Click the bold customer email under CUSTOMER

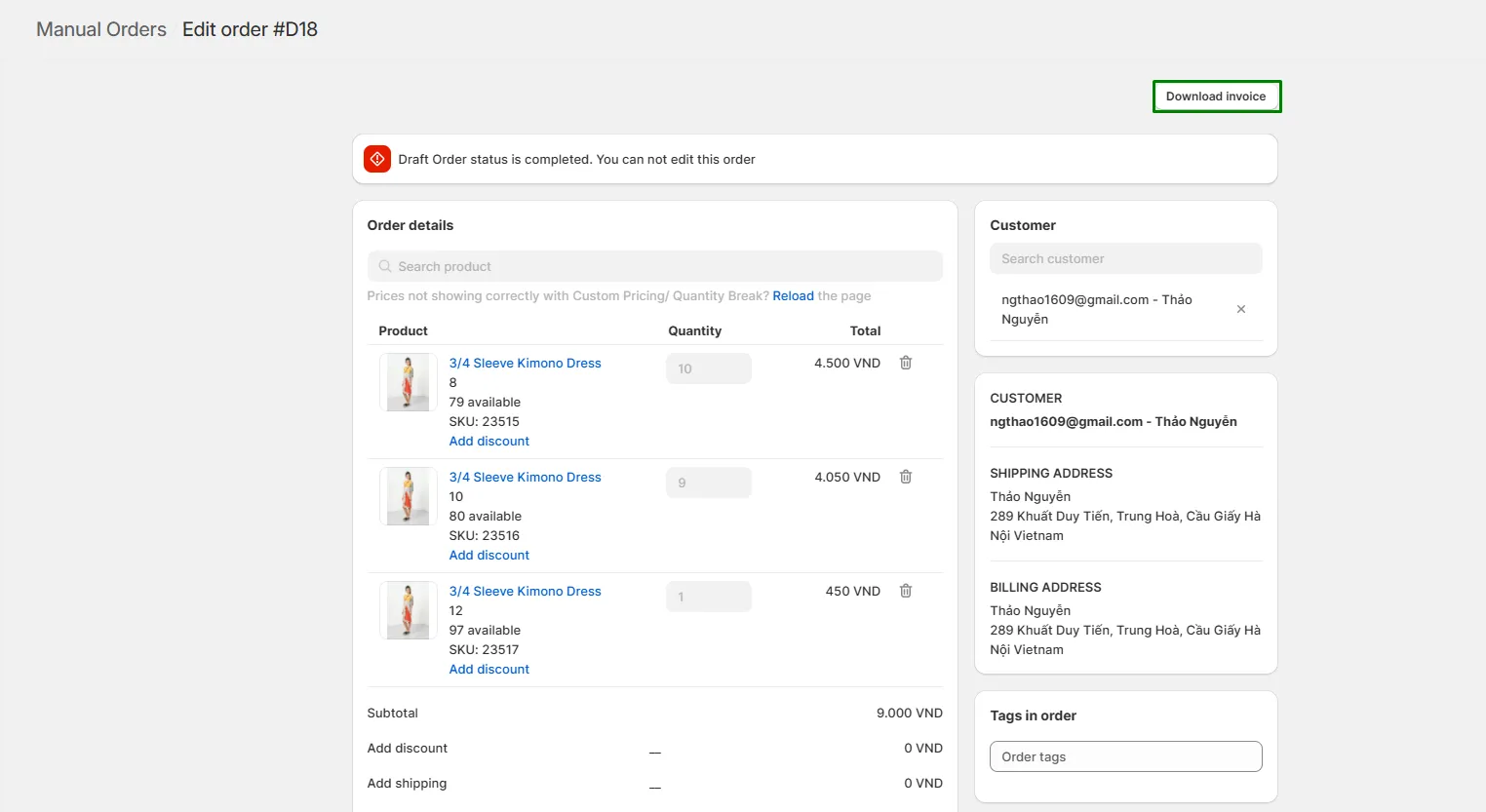pos(1114,421)
